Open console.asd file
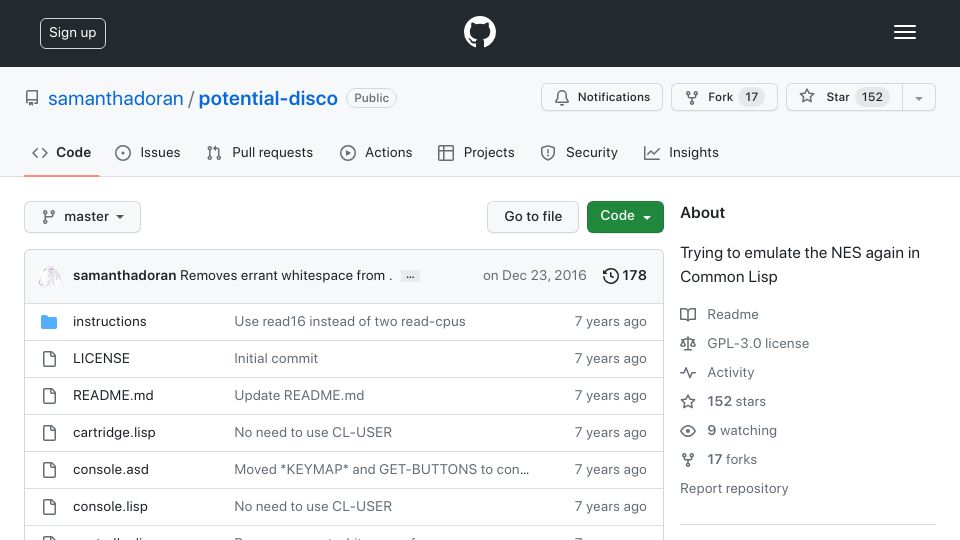The image size is (960, 540). coord(111,470)
